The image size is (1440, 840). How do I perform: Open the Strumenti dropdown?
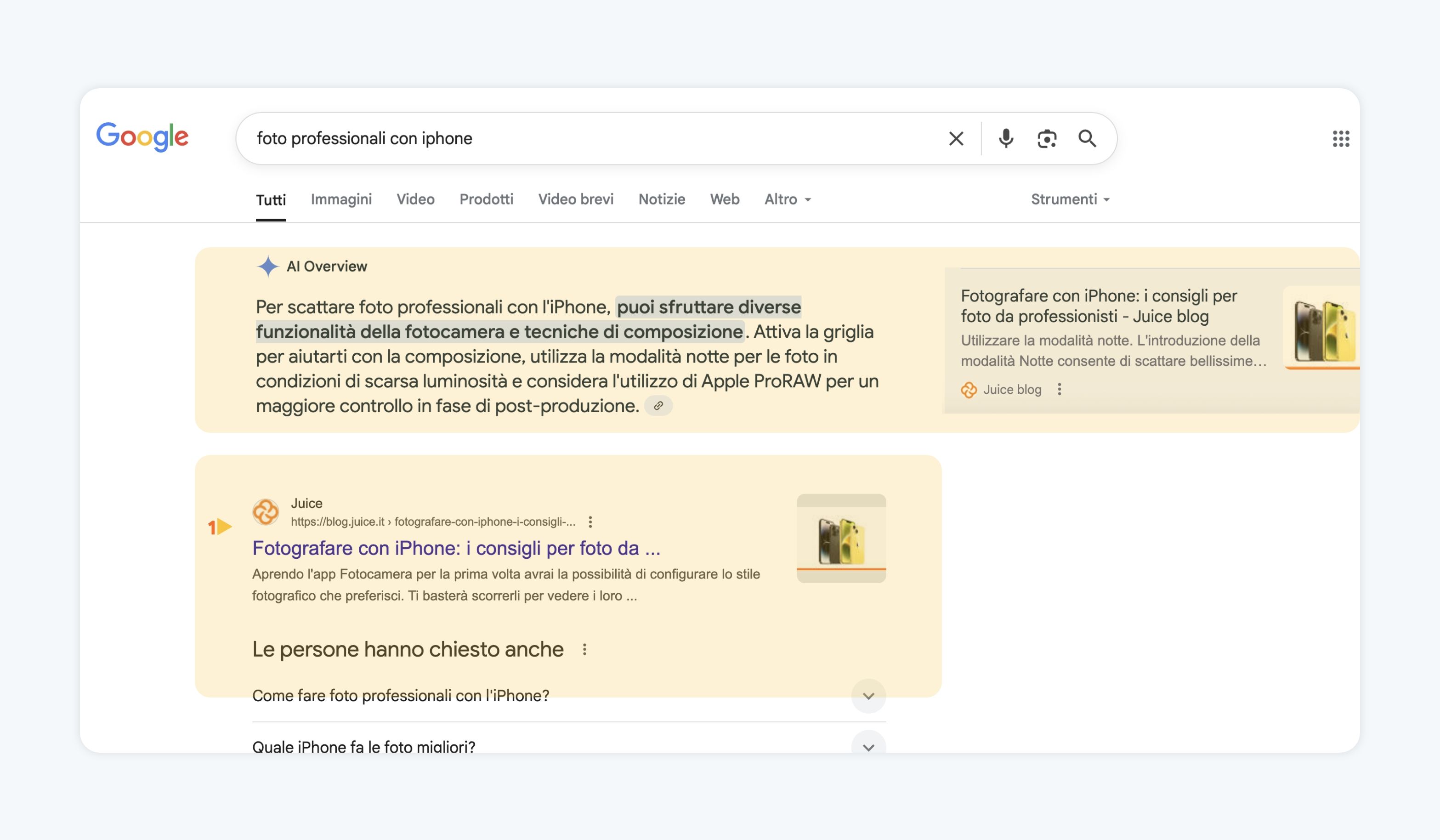click(x=1070, y=199)
